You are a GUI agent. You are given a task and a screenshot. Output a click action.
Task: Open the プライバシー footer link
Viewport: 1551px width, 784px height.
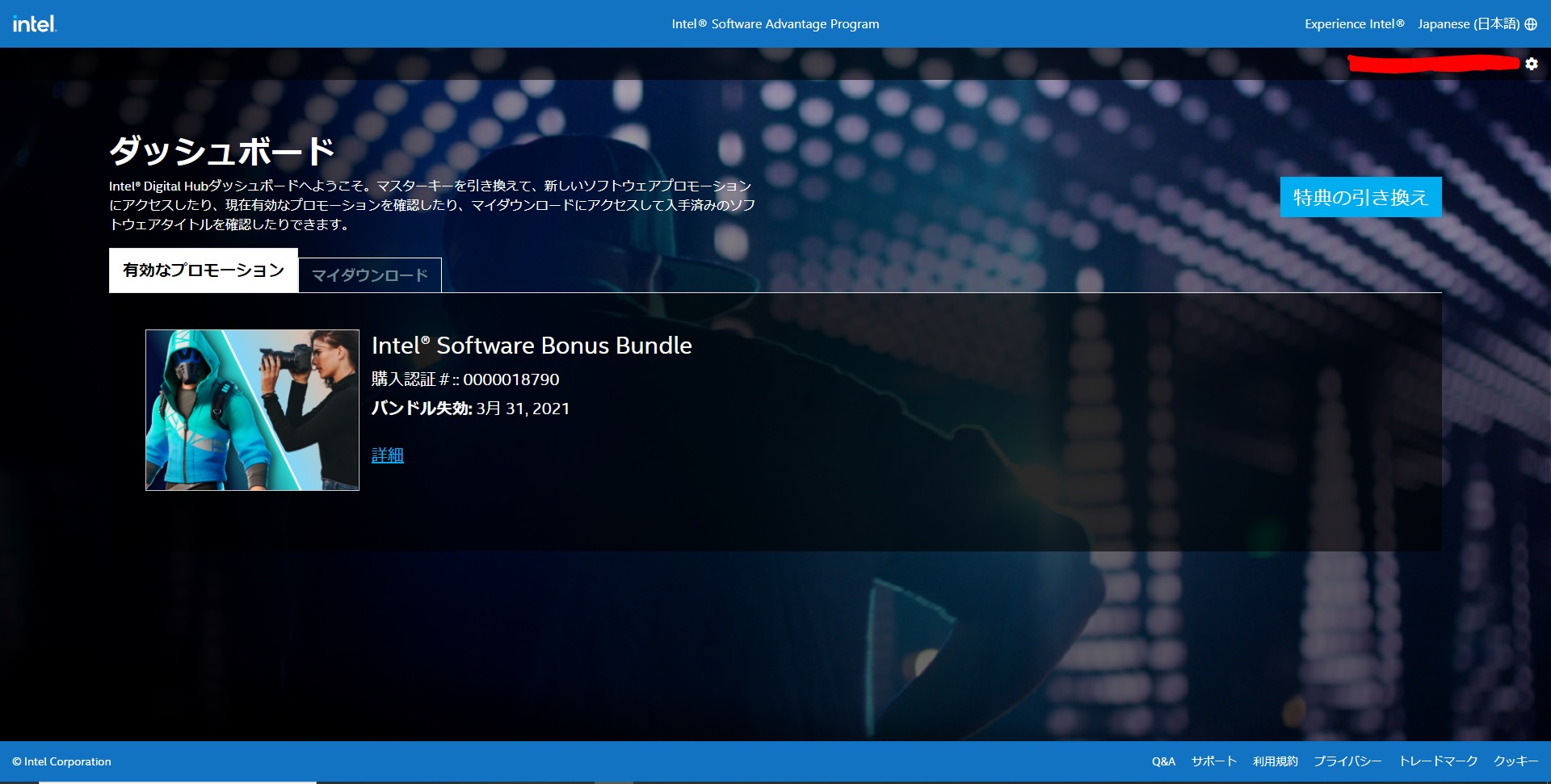pos(1347,761)
